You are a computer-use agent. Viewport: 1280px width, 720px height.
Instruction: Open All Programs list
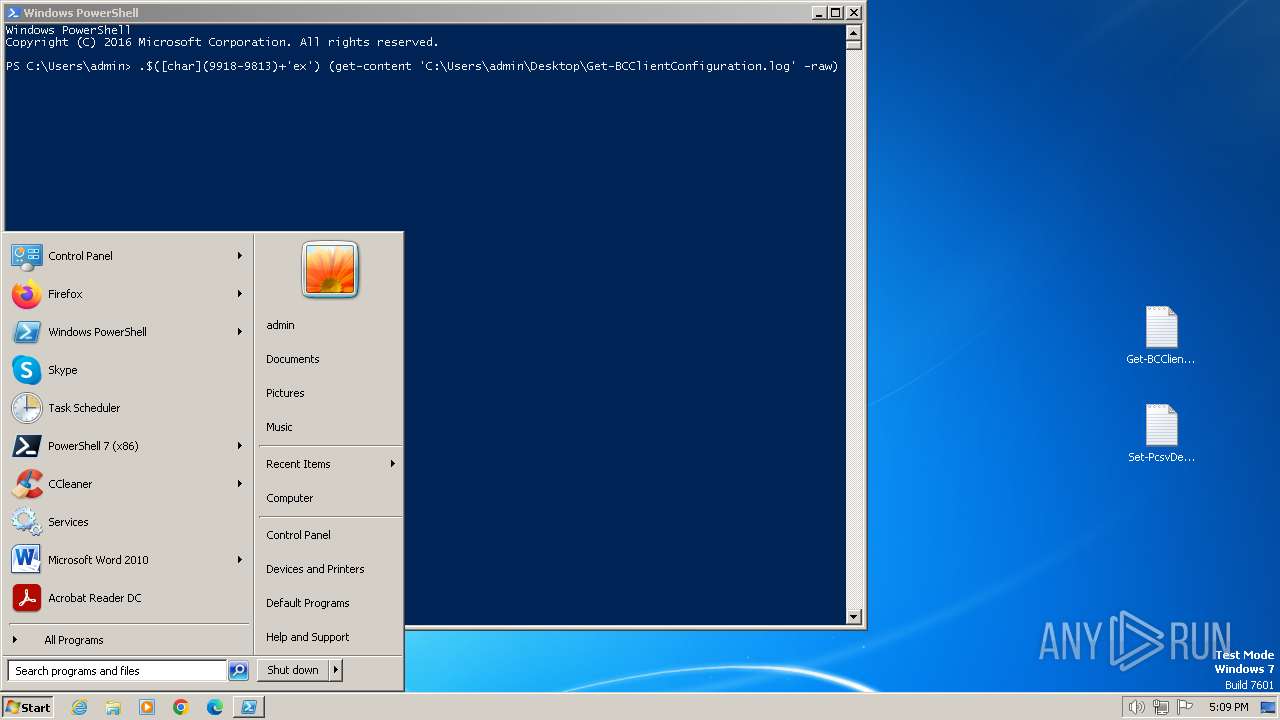pos(128,640)
